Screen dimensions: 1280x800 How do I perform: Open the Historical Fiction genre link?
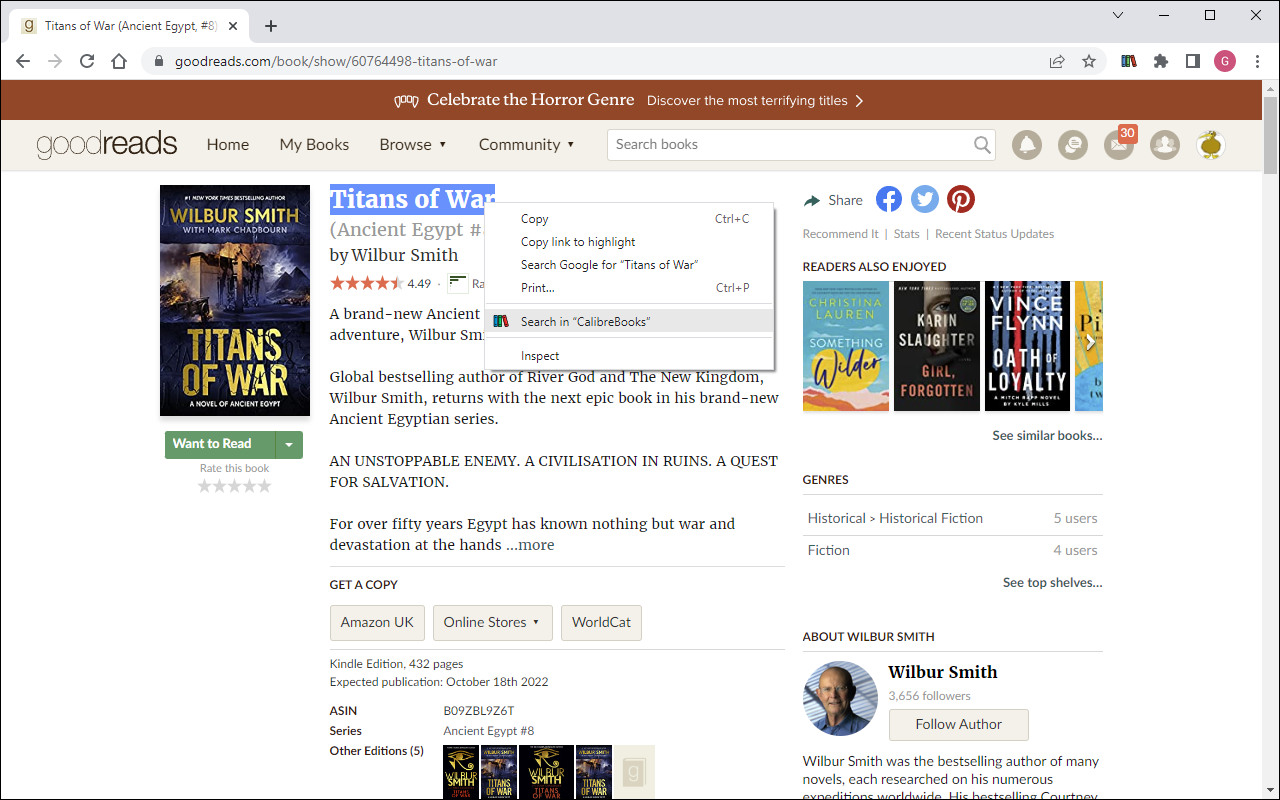click(x=931, y=518)
